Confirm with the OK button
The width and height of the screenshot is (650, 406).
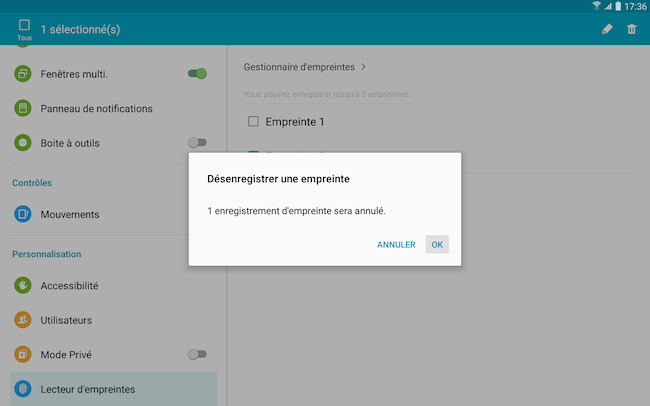point(437,244)
